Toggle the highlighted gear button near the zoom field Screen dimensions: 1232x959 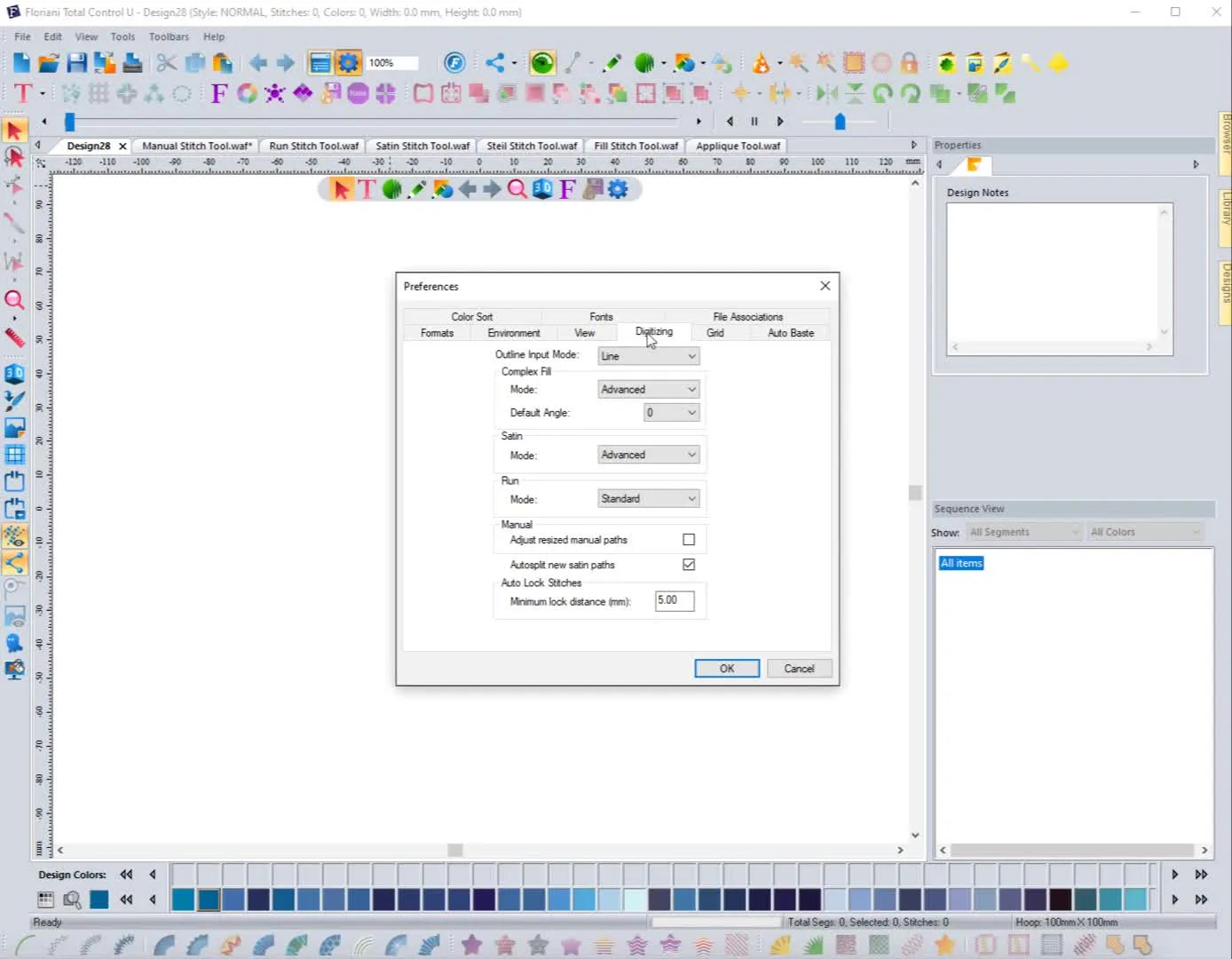tap(349, 62)
